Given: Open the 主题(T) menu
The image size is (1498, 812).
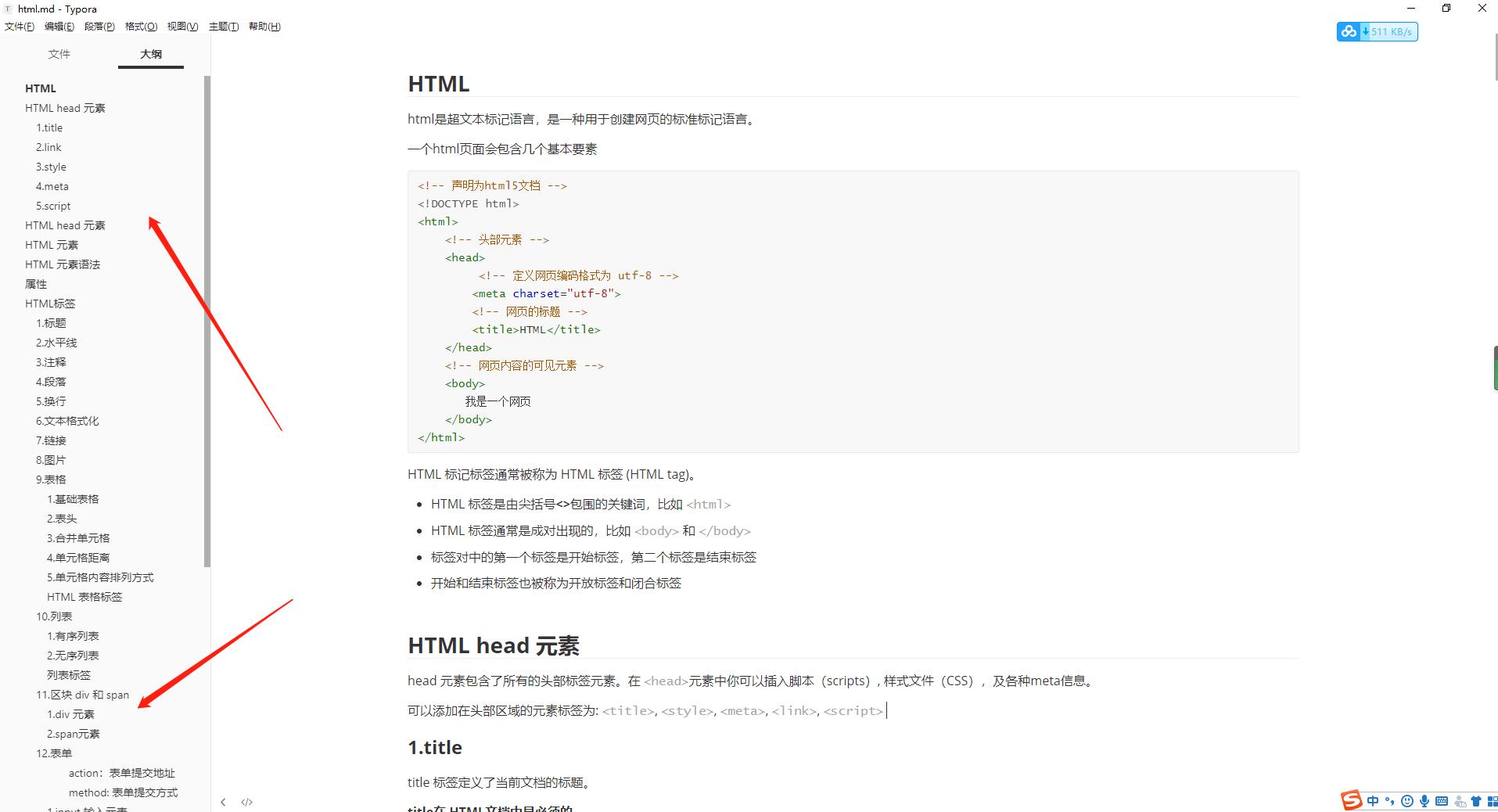Looking at the screenshot, I should tap(224, 27).
